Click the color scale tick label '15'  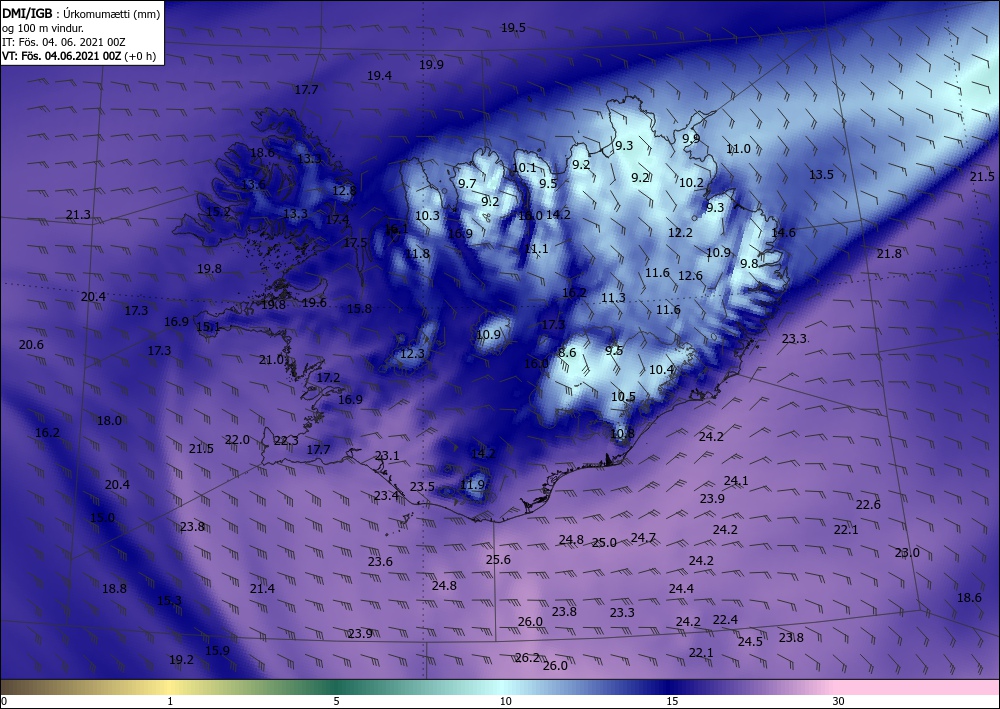(672, 701)
